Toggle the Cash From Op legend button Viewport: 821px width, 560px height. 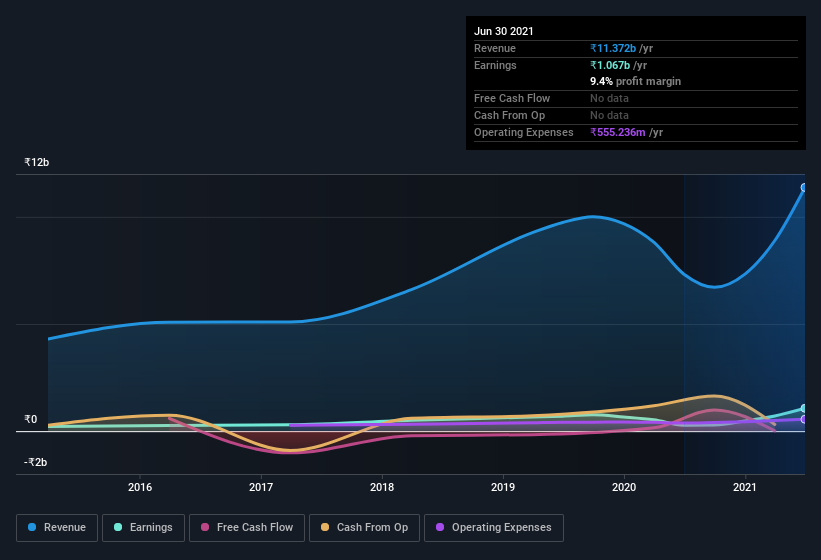pos(364,528)
